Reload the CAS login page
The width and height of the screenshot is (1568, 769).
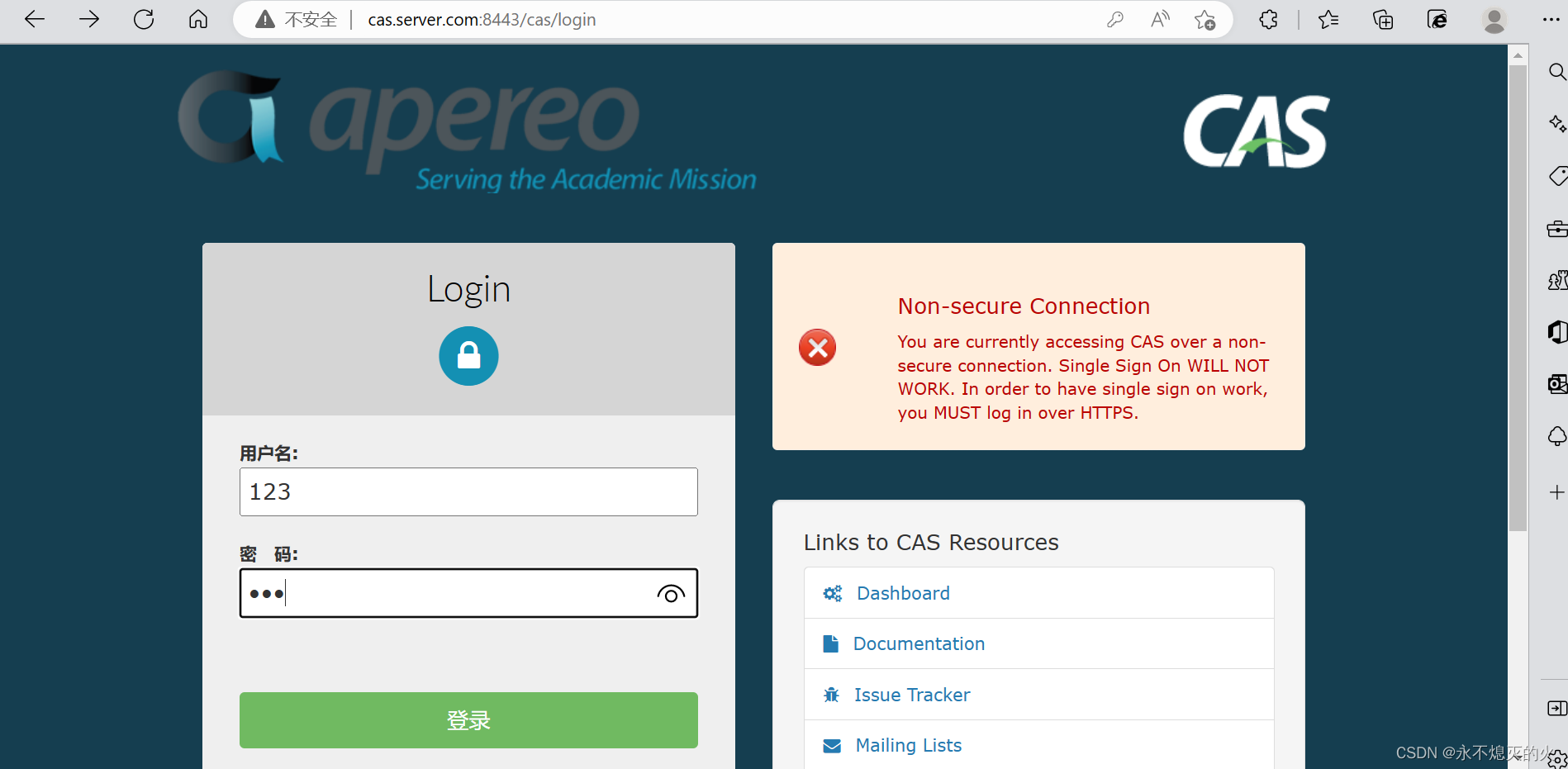pos(144,19)
